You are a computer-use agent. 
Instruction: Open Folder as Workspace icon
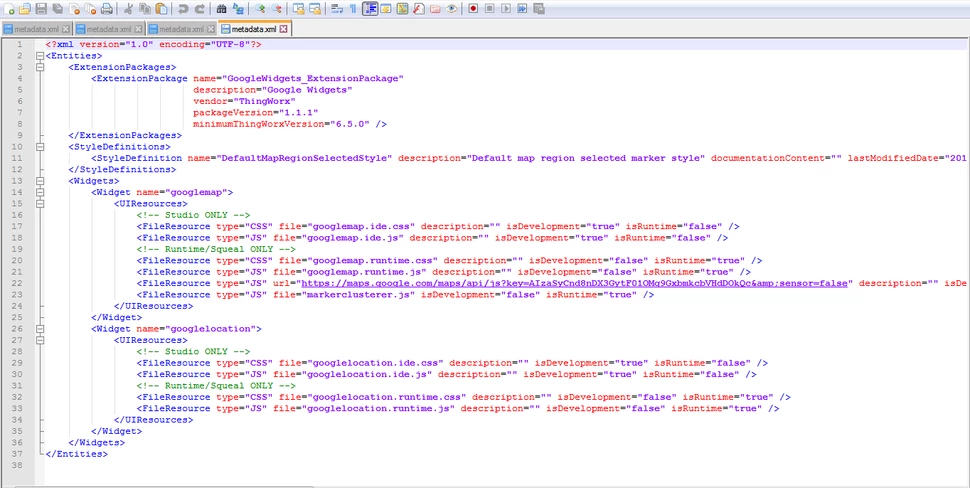click(436, 9)
